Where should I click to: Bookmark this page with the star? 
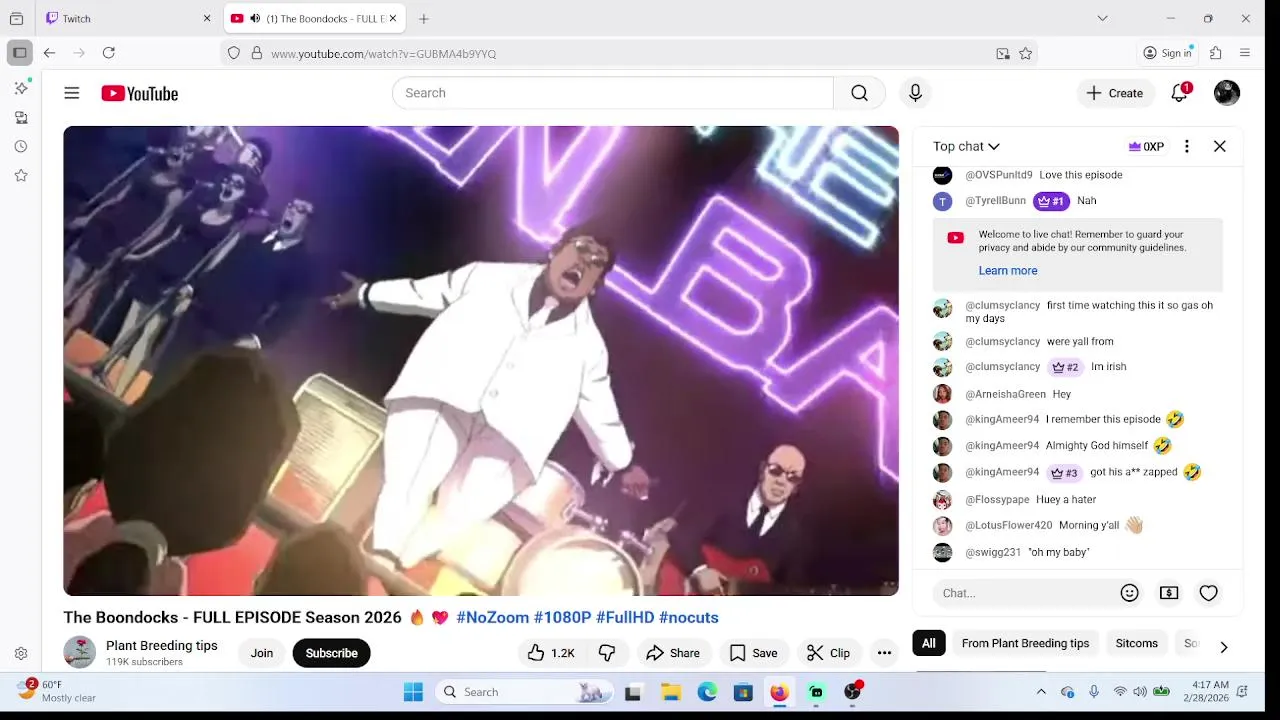pyautogui.click(x=1026, y=54)
